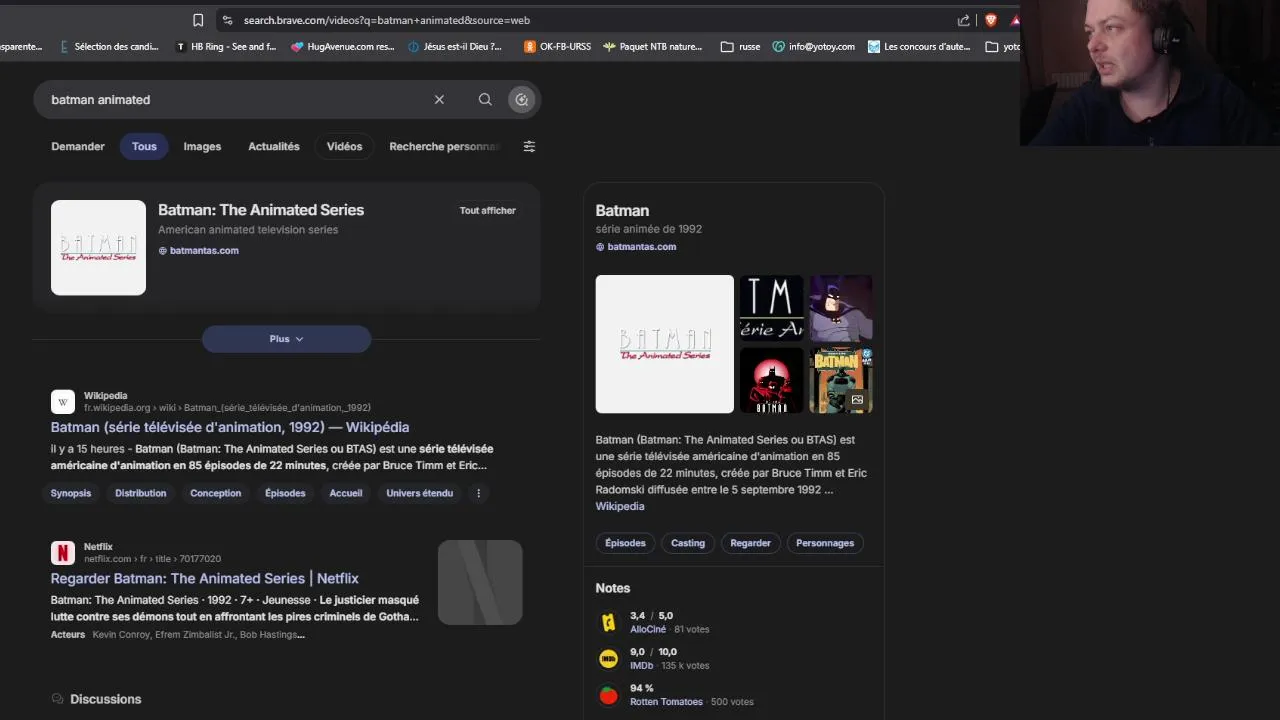Open Sélection des candi bookmark
The image size is (1280, 720).
click(x=109, y=46)
